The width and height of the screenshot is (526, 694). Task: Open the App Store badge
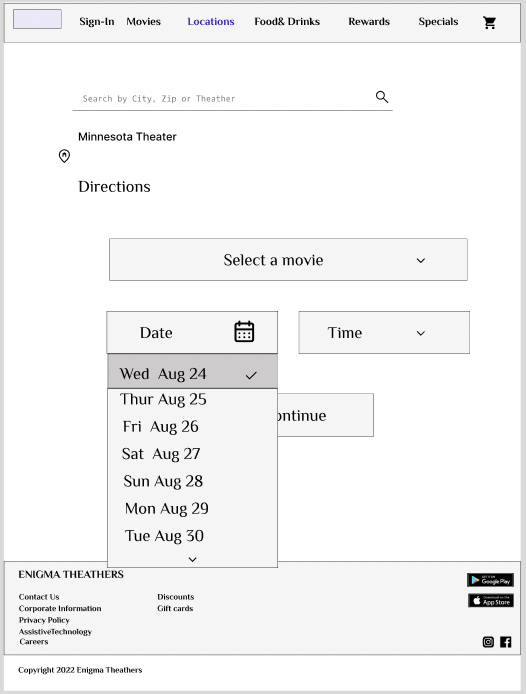click(491, 601)
